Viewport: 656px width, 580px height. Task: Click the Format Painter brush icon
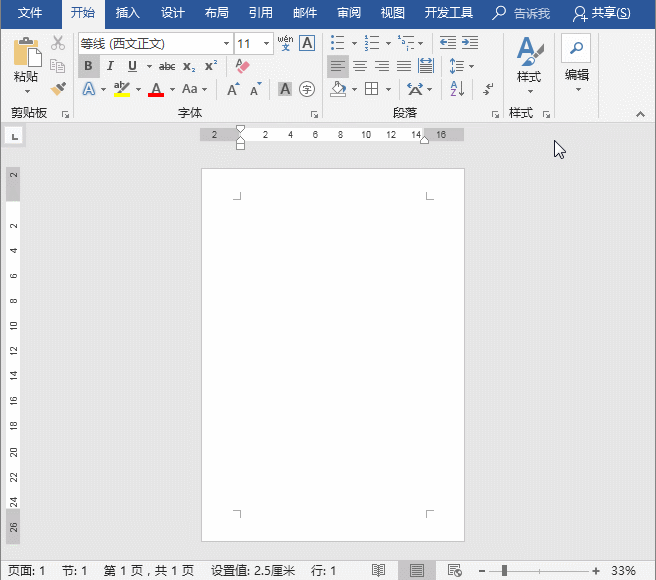coord(58,89)
